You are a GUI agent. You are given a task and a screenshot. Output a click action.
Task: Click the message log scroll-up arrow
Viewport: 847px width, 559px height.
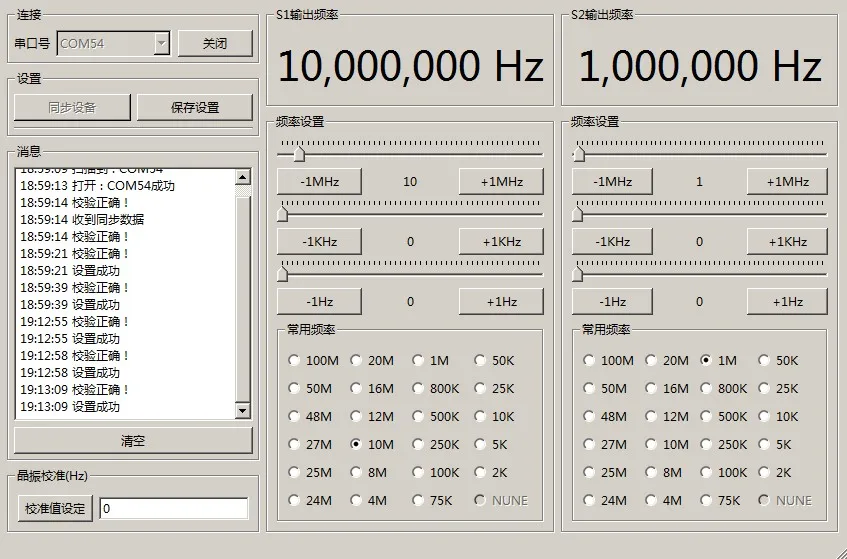pyautogui.click(x=243, y=177)
